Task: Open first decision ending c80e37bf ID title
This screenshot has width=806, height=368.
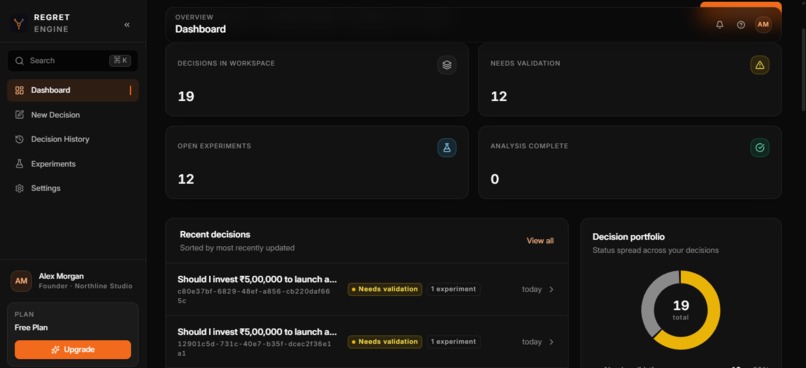Action: pyautogui.click(x=257, y=280)
